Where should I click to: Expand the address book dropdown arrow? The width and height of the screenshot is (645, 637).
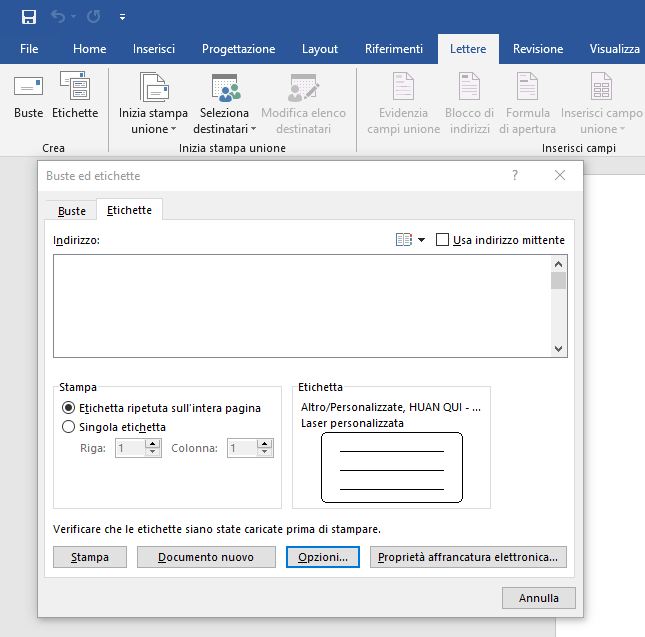(421, 240)
